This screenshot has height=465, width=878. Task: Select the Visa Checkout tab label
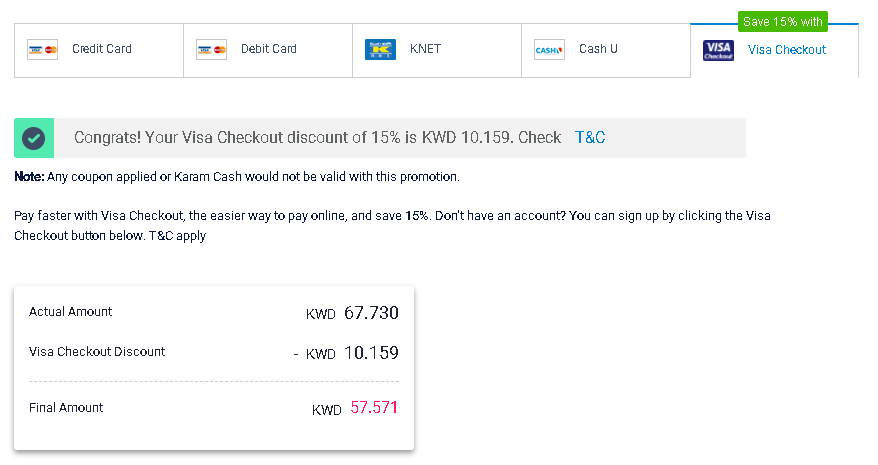tap(787, 50)
